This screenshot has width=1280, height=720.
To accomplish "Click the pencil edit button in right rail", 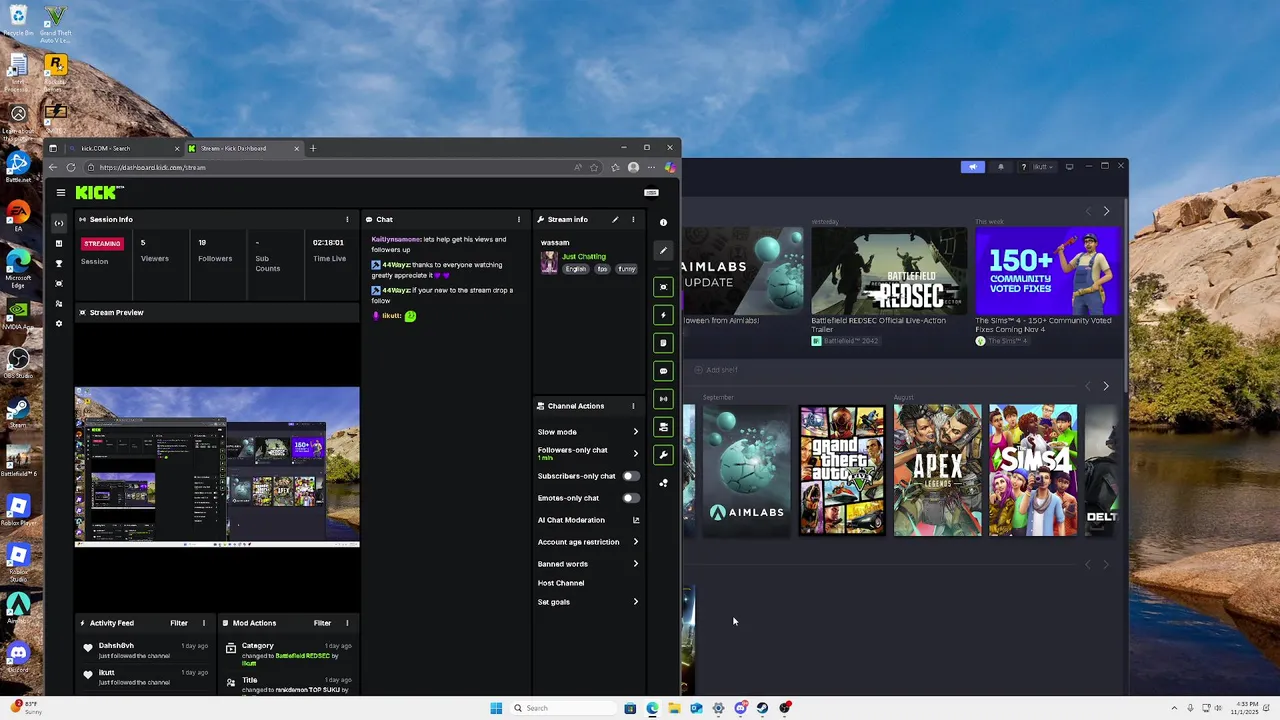I will (x=663, y=251).
